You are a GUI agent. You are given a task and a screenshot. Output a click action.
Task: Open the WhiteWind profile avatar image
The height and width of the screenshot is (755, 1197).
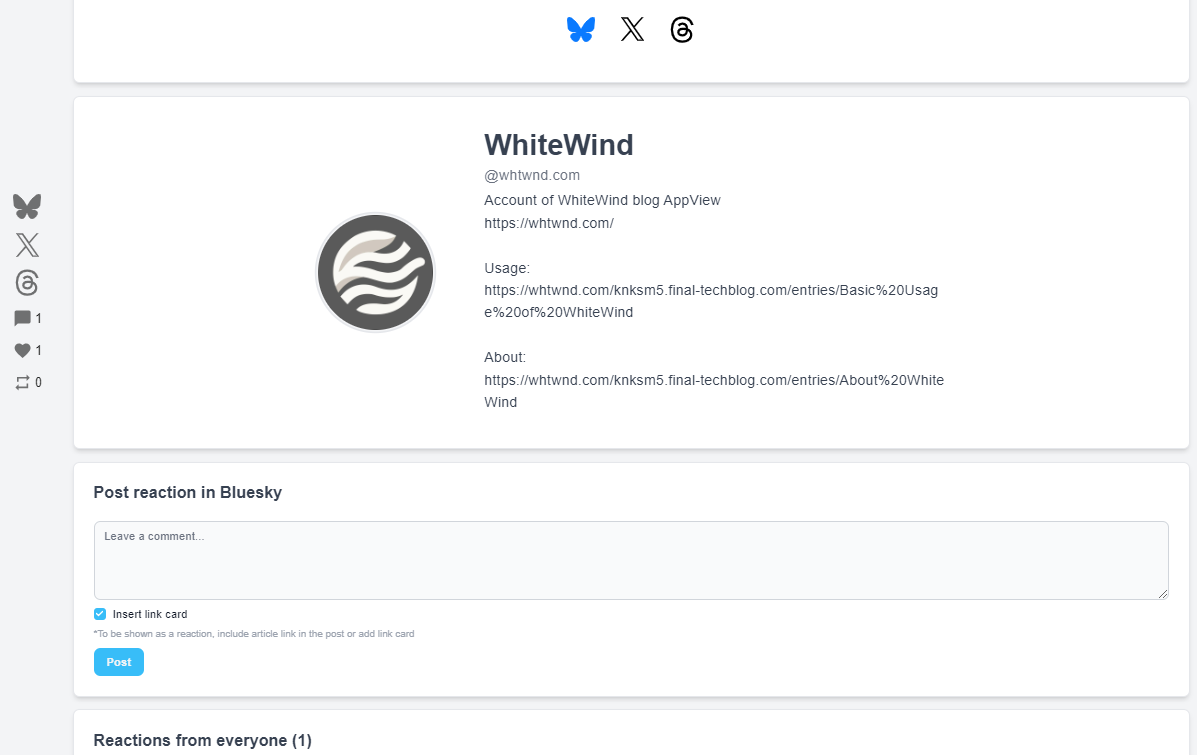click(376, 272)
